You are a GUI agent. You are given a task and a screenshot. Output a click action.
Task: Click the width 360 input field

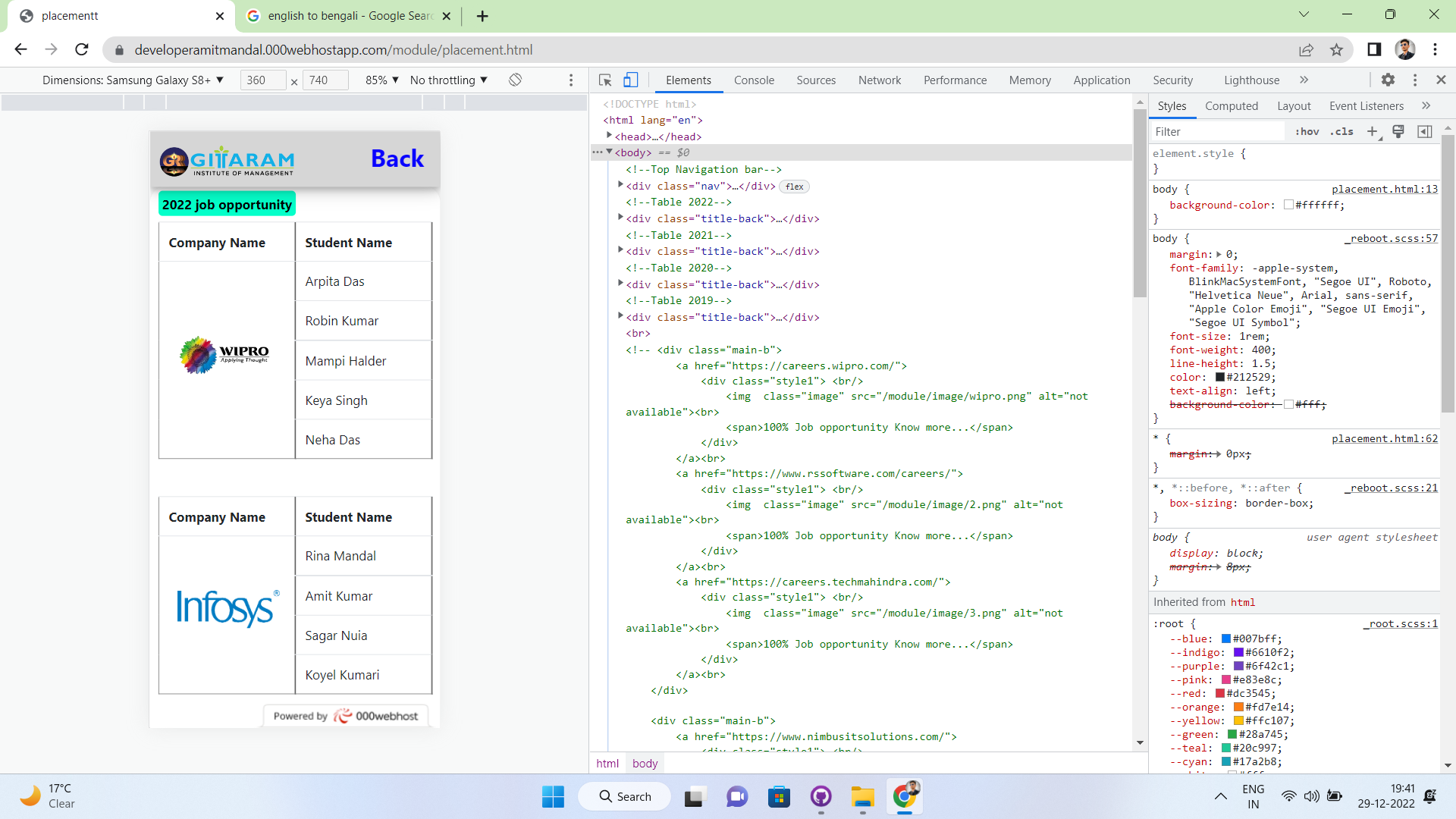pyautogui.click(x=263, y=80)
